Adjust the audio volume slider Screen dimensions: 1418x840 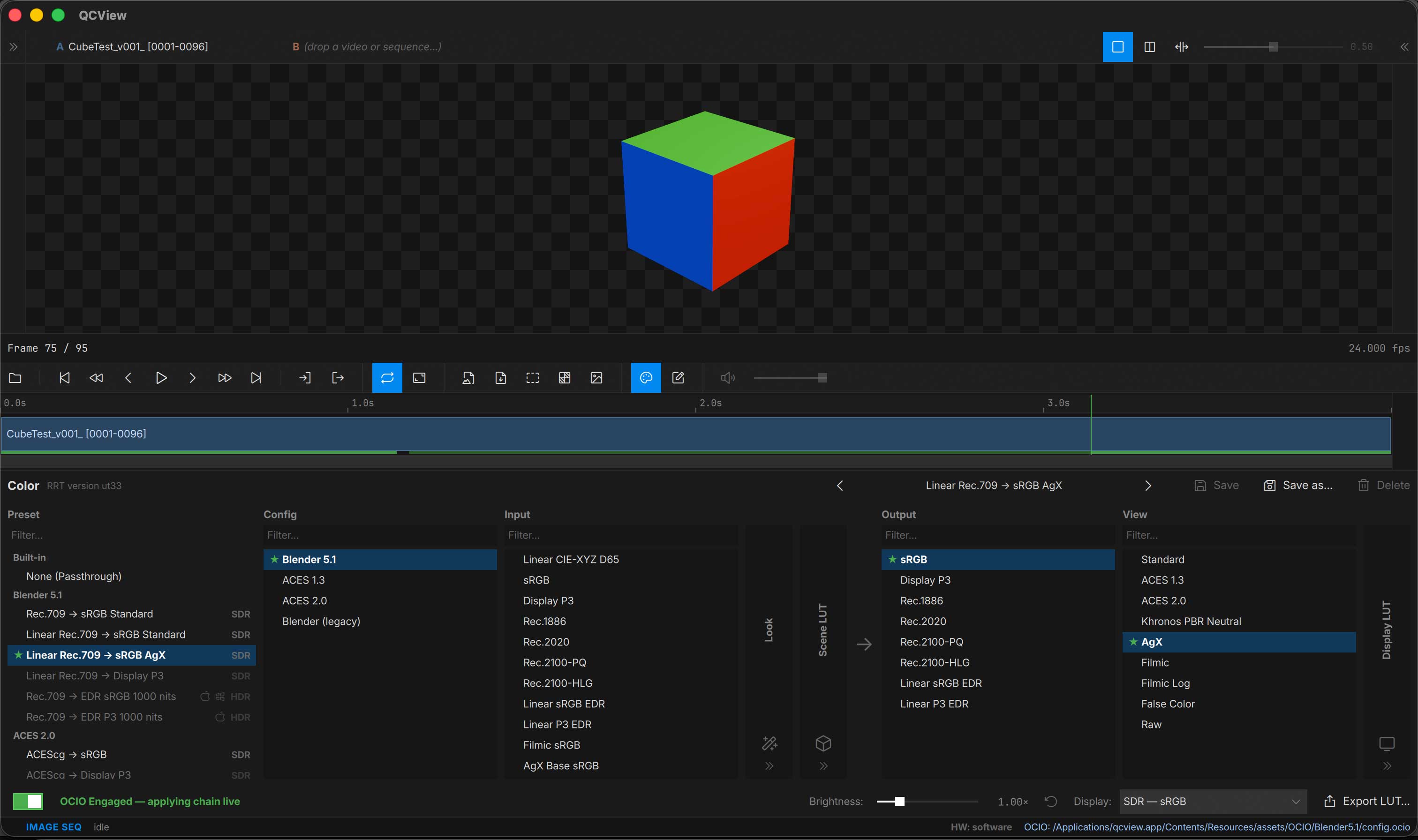tap(790, 377)
